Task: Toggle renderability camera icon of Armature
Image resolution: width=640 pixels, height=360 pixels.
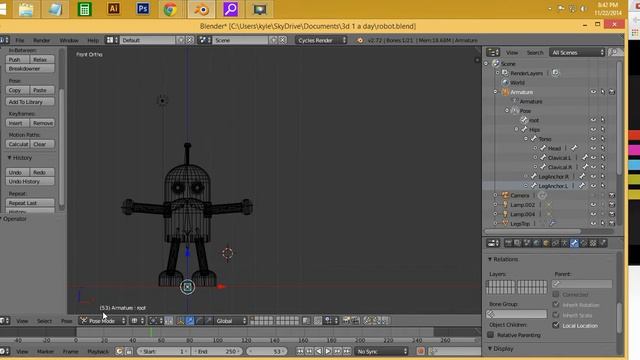Action: pyautogui.click(x=611, y=92)
